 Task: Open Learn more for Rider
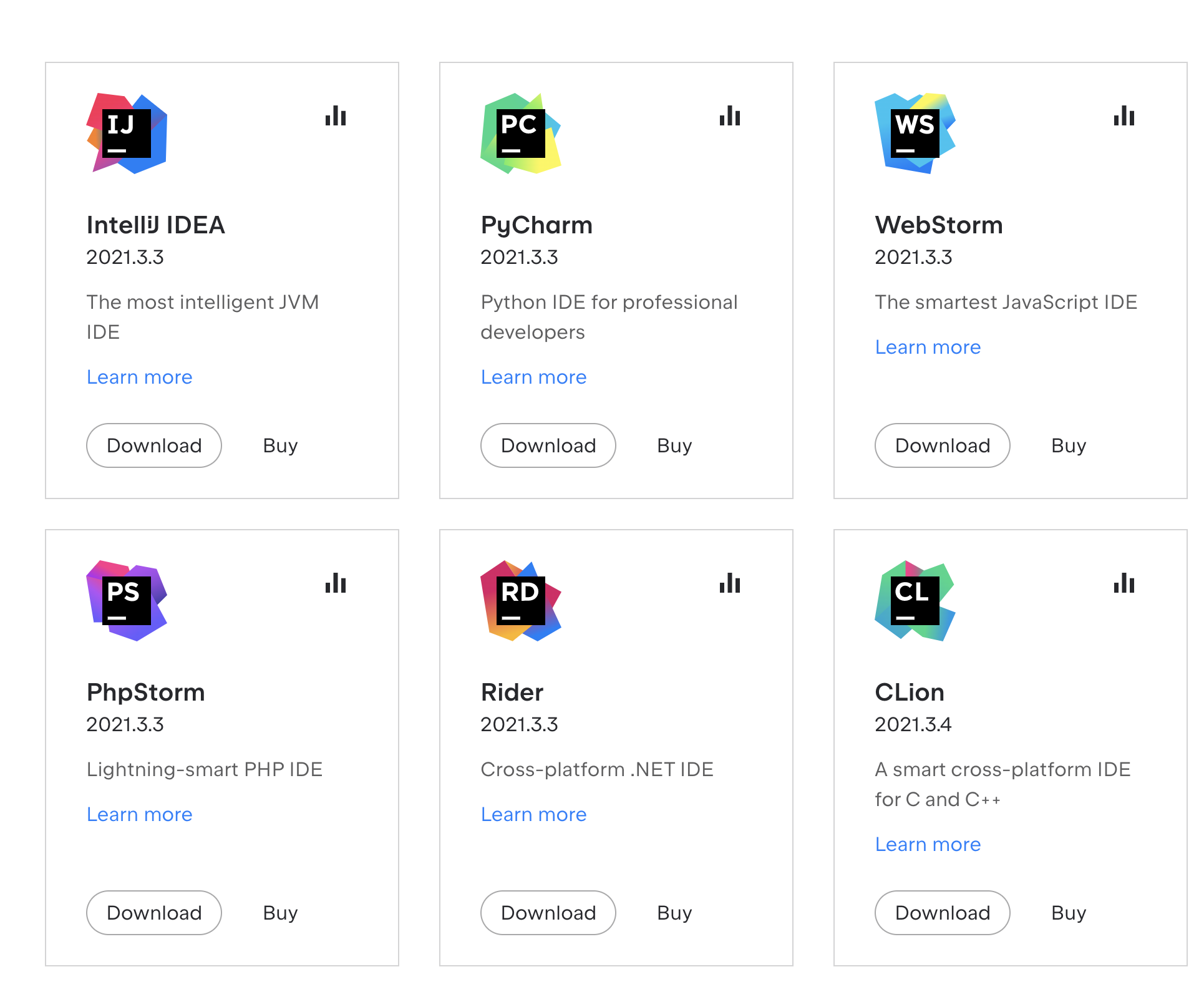tap(533, 814)
